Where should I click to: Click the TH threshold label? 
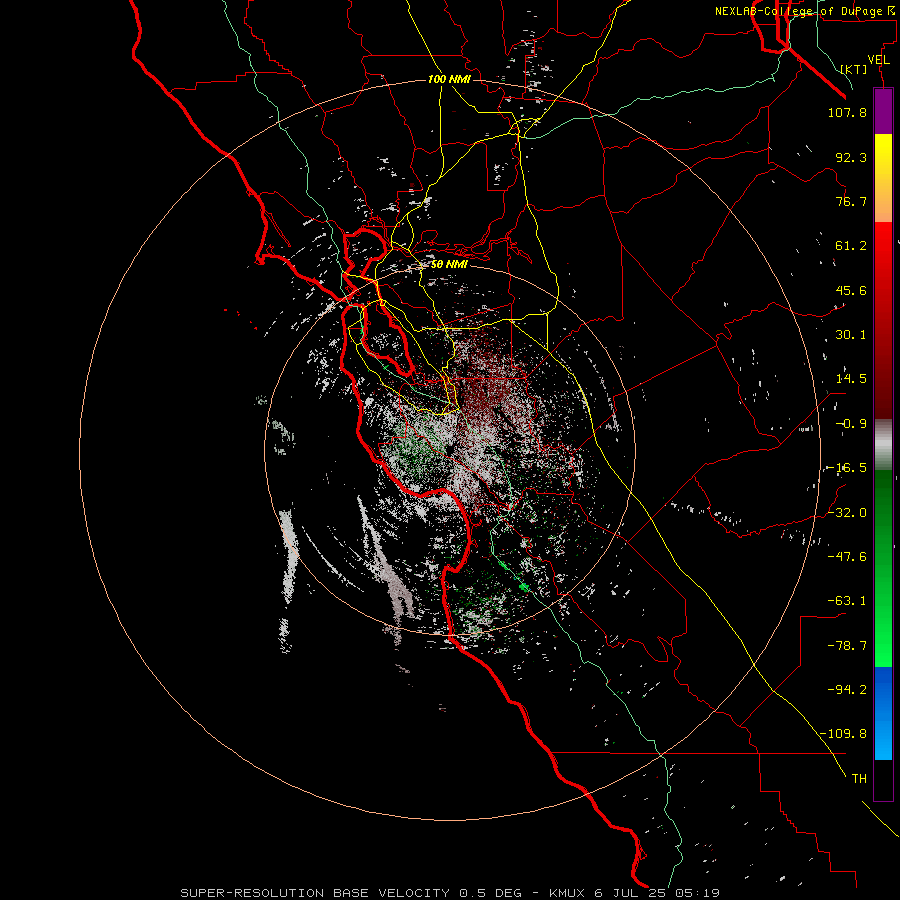coord(859,779)
